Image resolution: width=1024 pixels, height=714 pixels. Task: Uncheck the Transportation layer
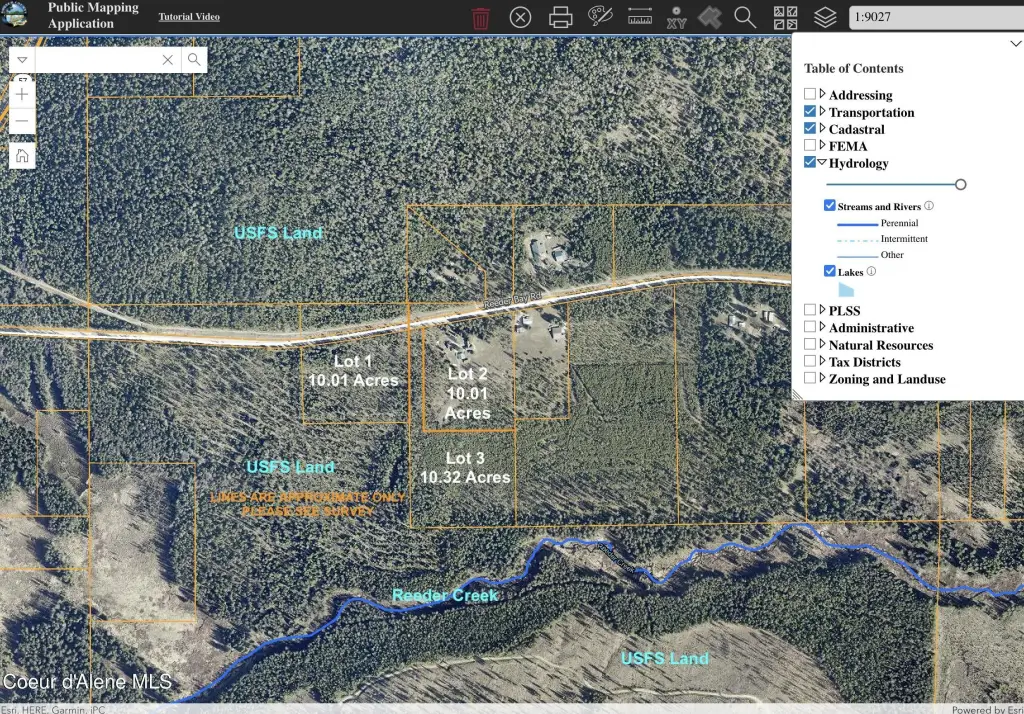tap(810, 112)
